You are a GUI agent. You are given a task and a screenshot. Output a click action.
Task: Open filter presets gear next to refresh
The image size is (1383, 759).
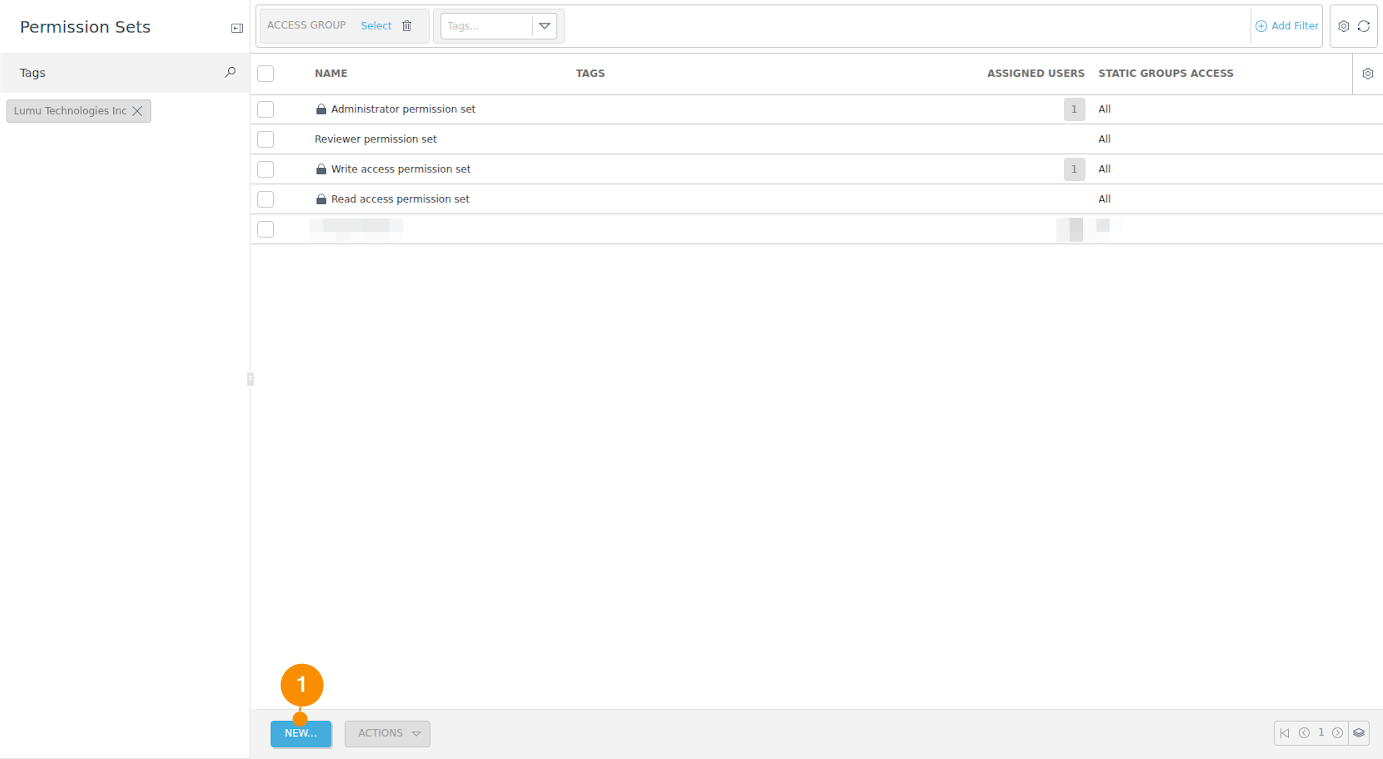coord(1344,26)
